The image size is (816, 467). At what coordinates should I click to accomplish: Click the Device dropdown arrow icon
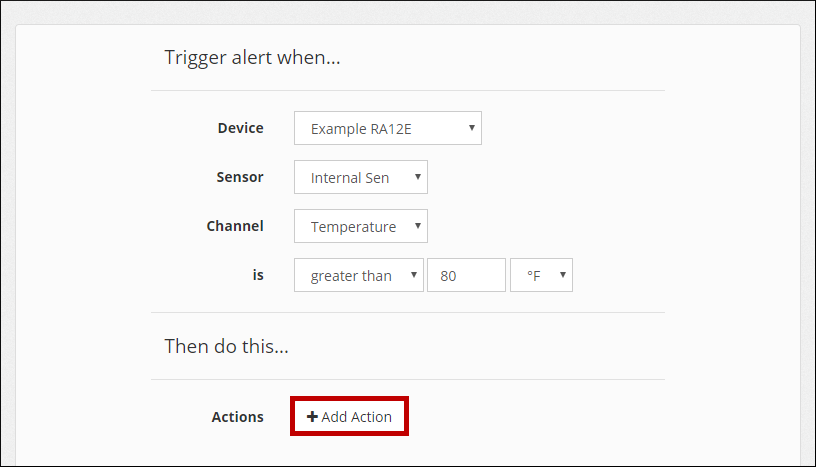471,128
